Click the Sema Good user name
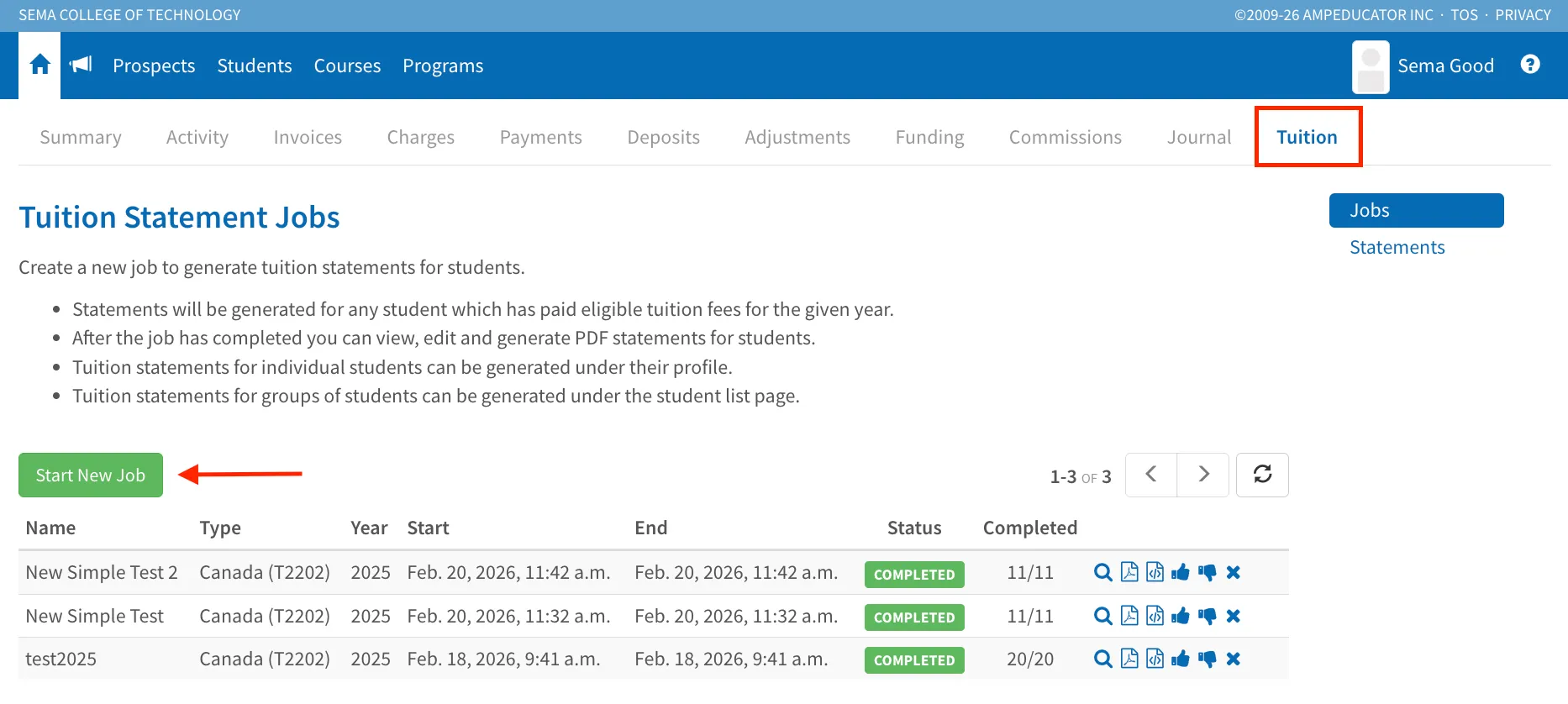Image resolution: width=1568 pixels, height=704 pixels. pos(1445,66)
